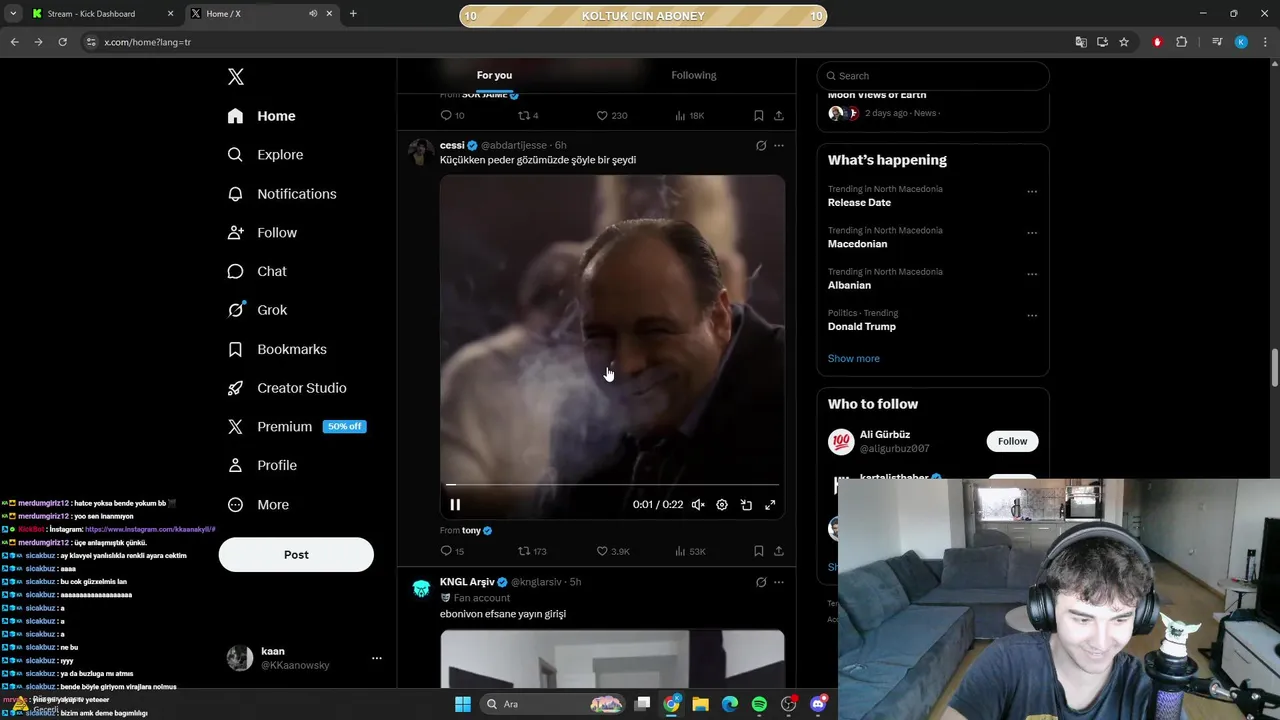The height and width of the screenshot is (720, 1280).
Task: Open the Follow page in the sidebar
Action: point(262,233)
